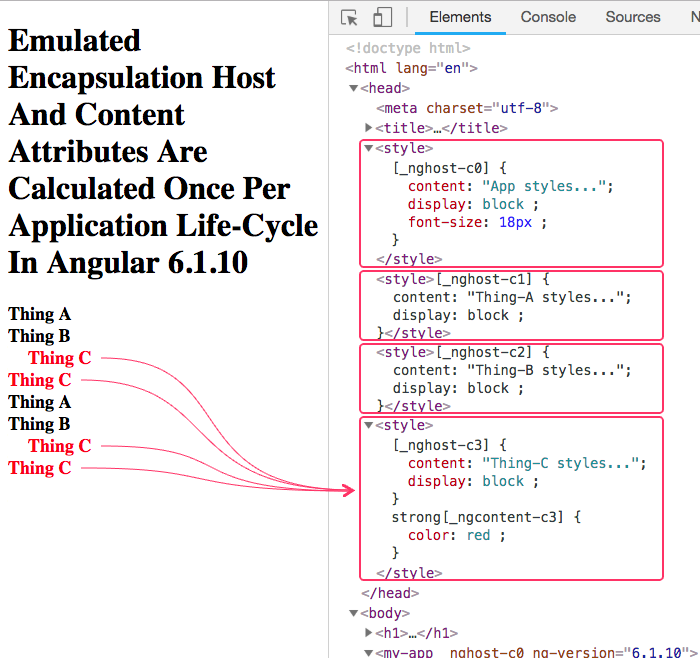700x658 pixels.
Task: Collapse the style block with _nghost-c3
Action: (369, 425)
